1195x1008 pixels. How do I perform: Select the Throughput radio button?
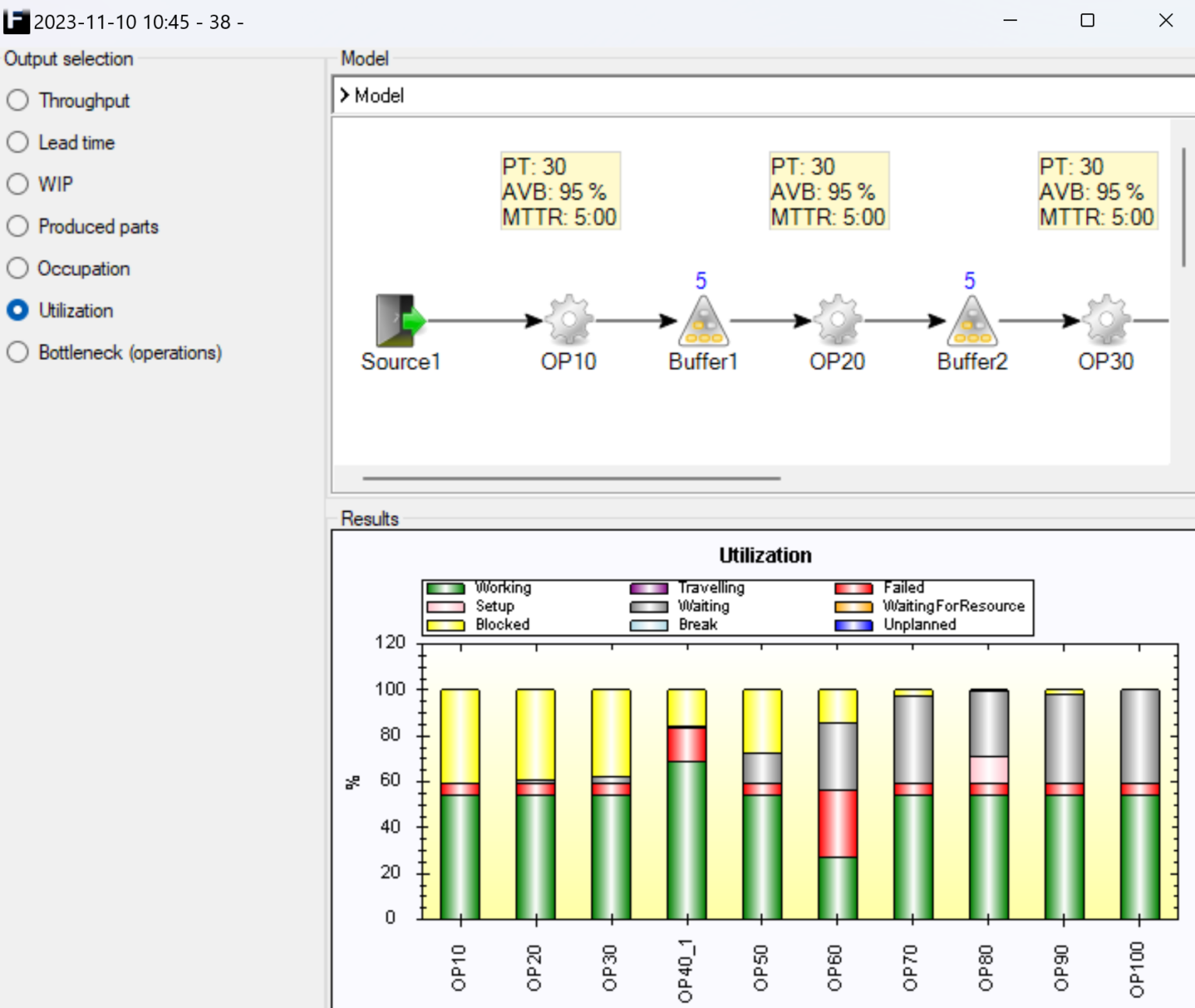(x=18, y=100)
